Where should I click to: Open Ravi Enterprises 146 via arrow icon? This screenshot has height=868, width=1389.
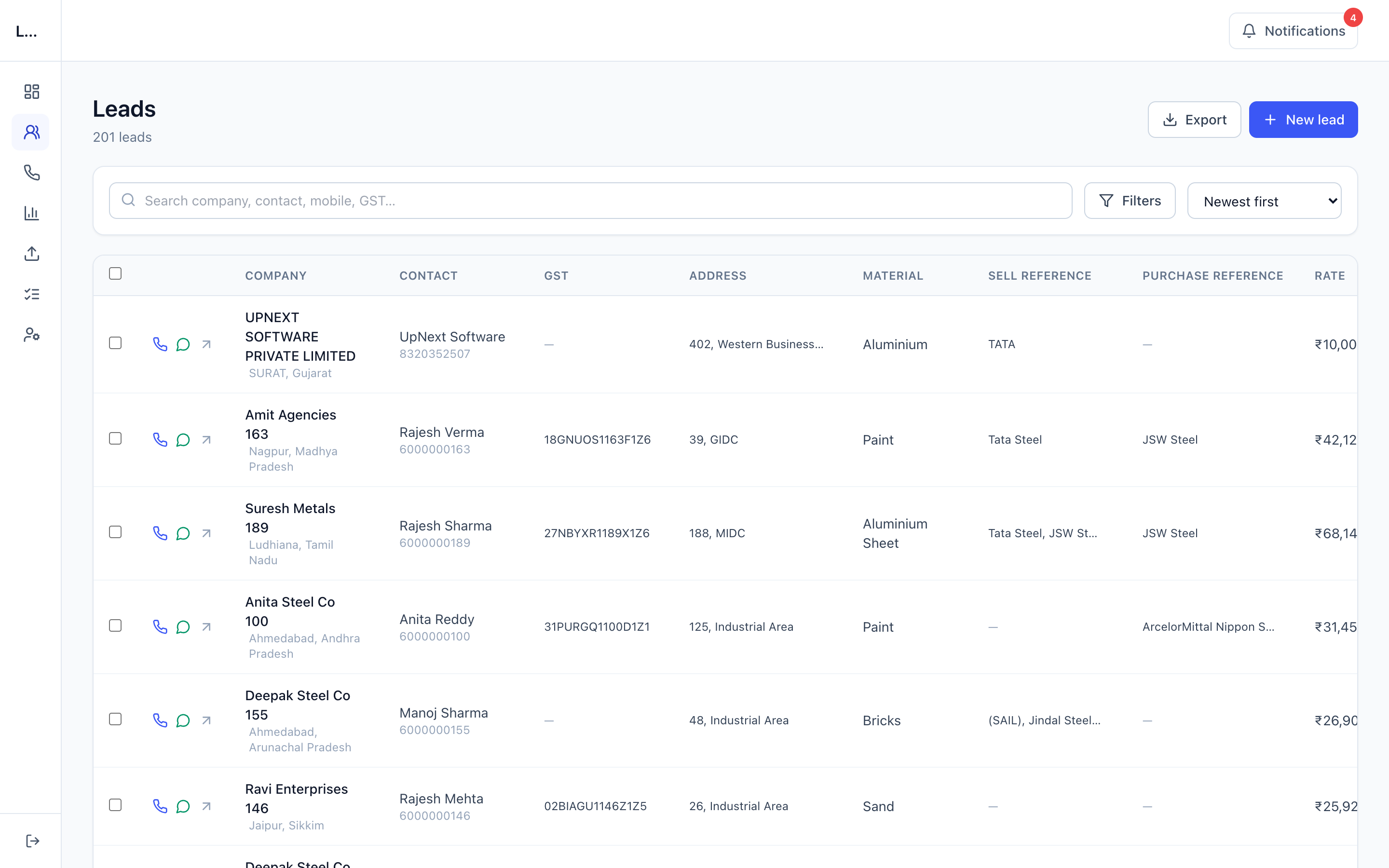206,806
